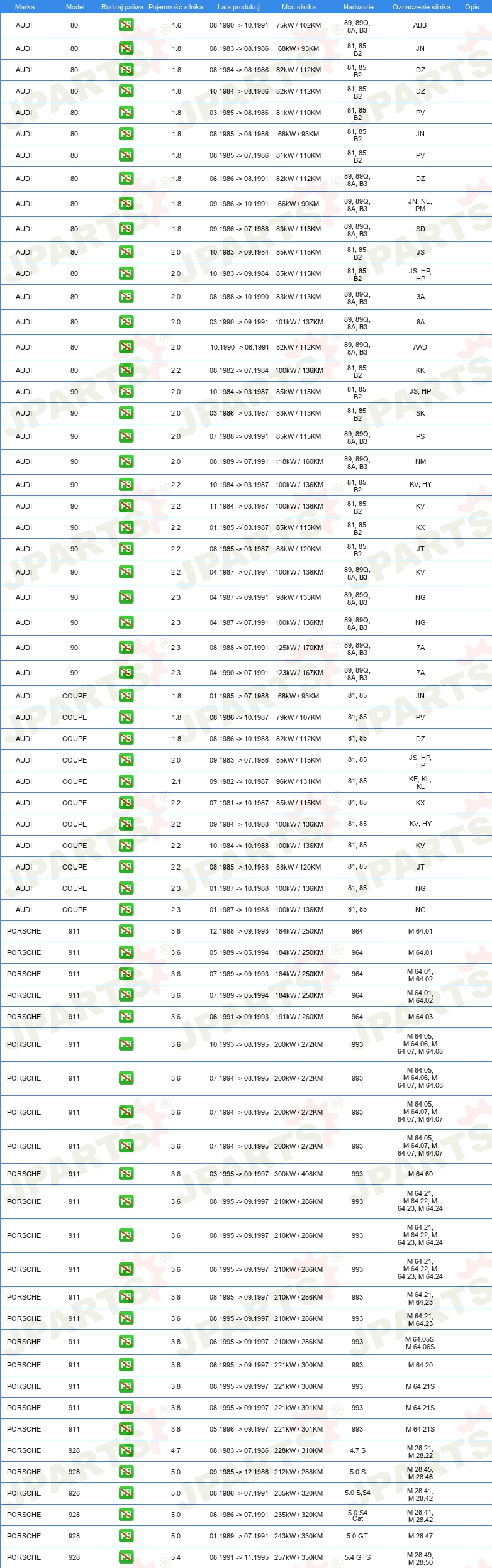
Task: Click the 243kW / 330KM power cell
Action: (299, 1536)
